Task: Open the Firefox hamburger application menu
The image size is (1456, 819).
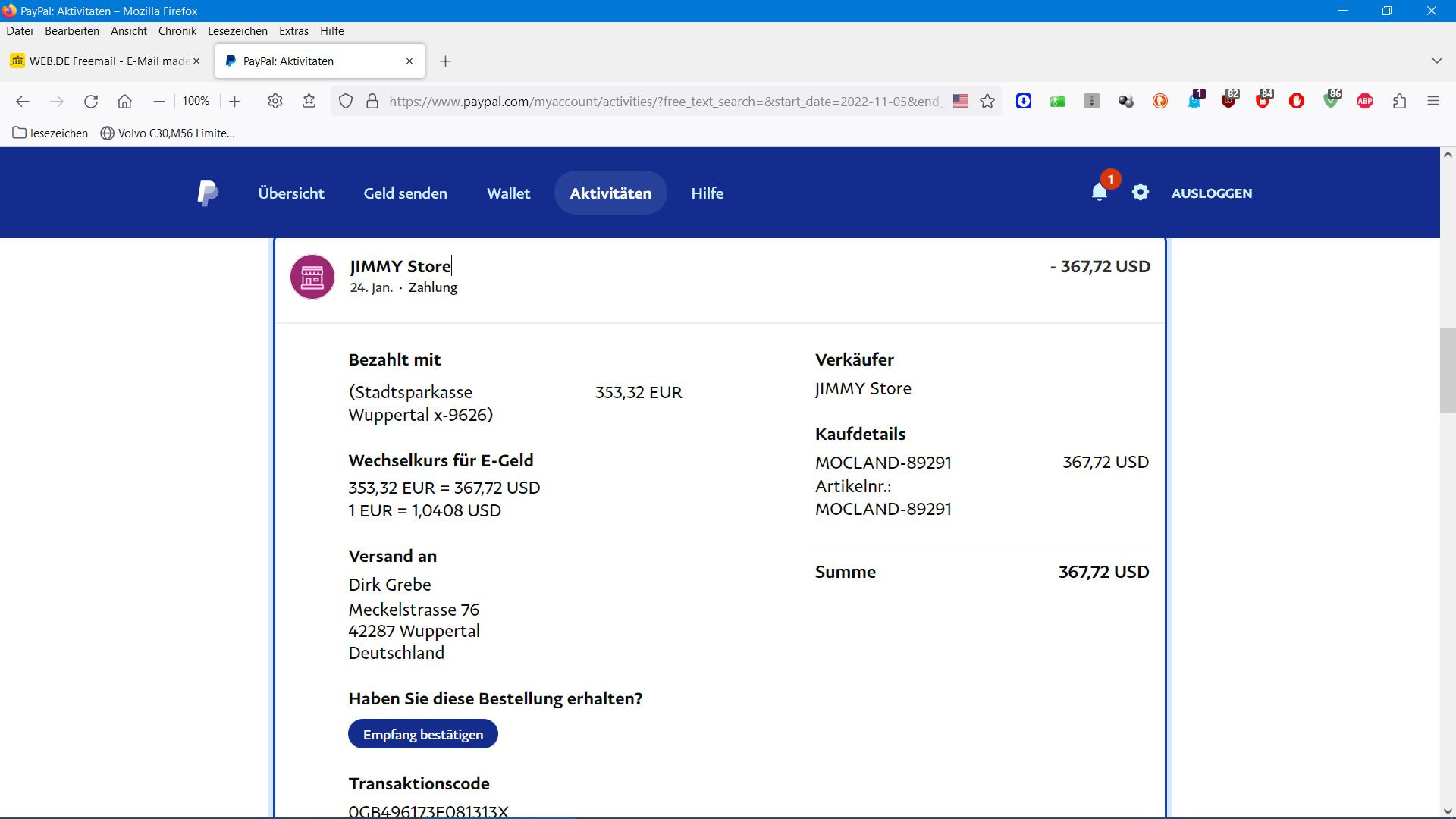Action: click(x=1433, y=101)
